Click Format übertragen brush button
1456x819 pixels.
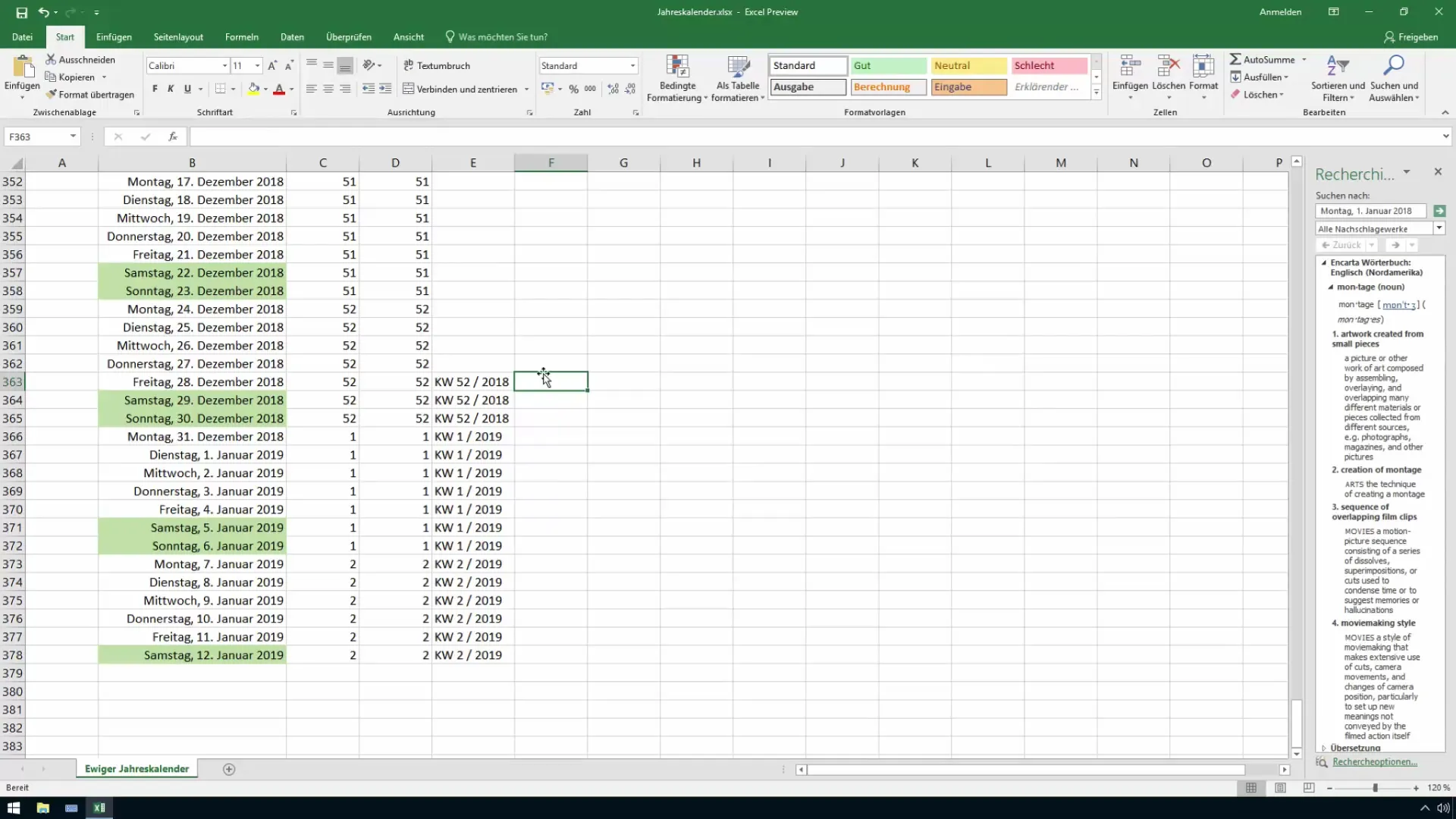click(x=89, y=95)
